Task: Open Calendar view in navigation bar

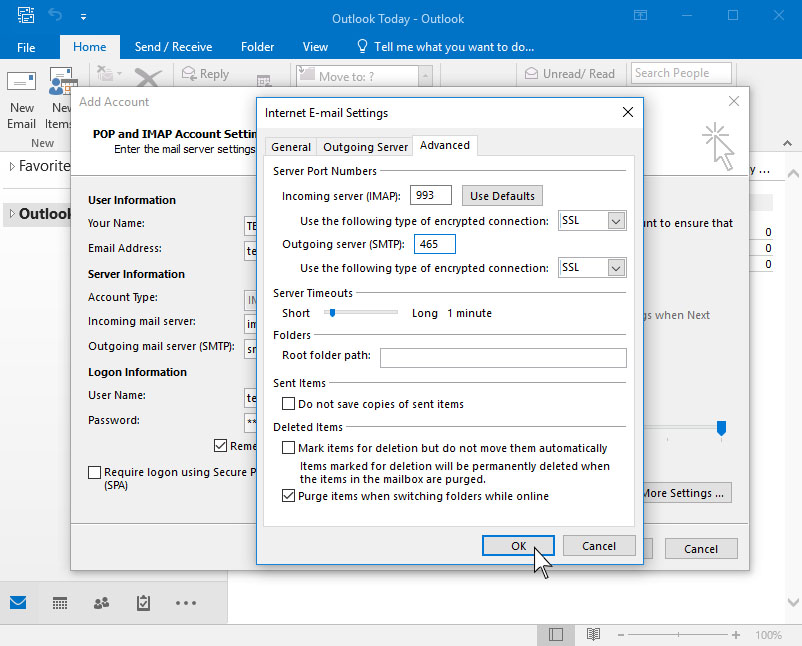Action: point(60,603)
